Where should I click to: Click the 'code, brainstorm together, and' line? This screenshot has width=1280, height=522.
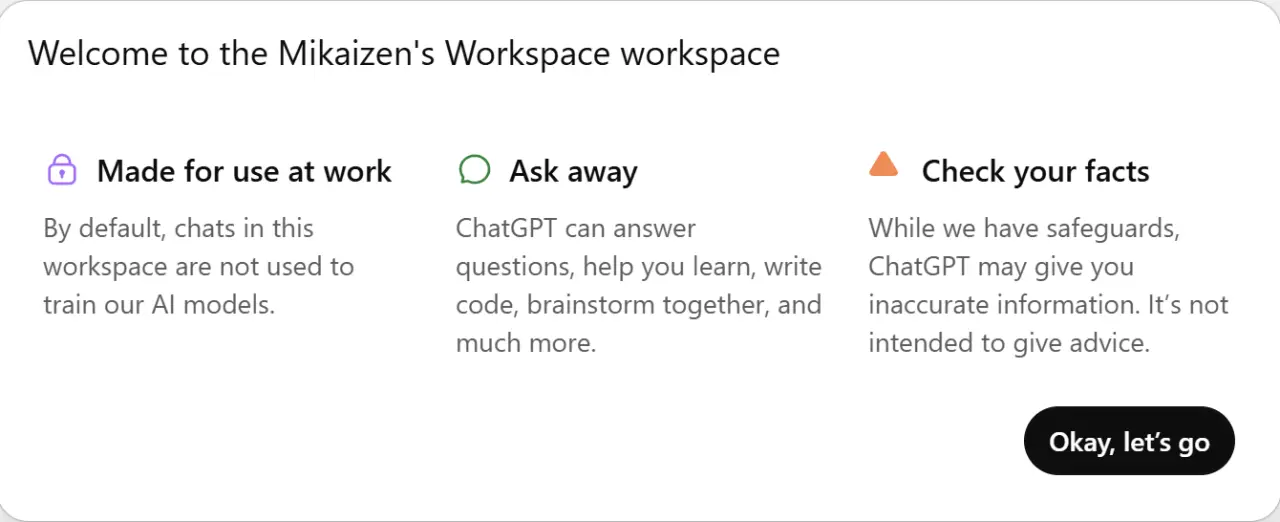pos(639,305)
